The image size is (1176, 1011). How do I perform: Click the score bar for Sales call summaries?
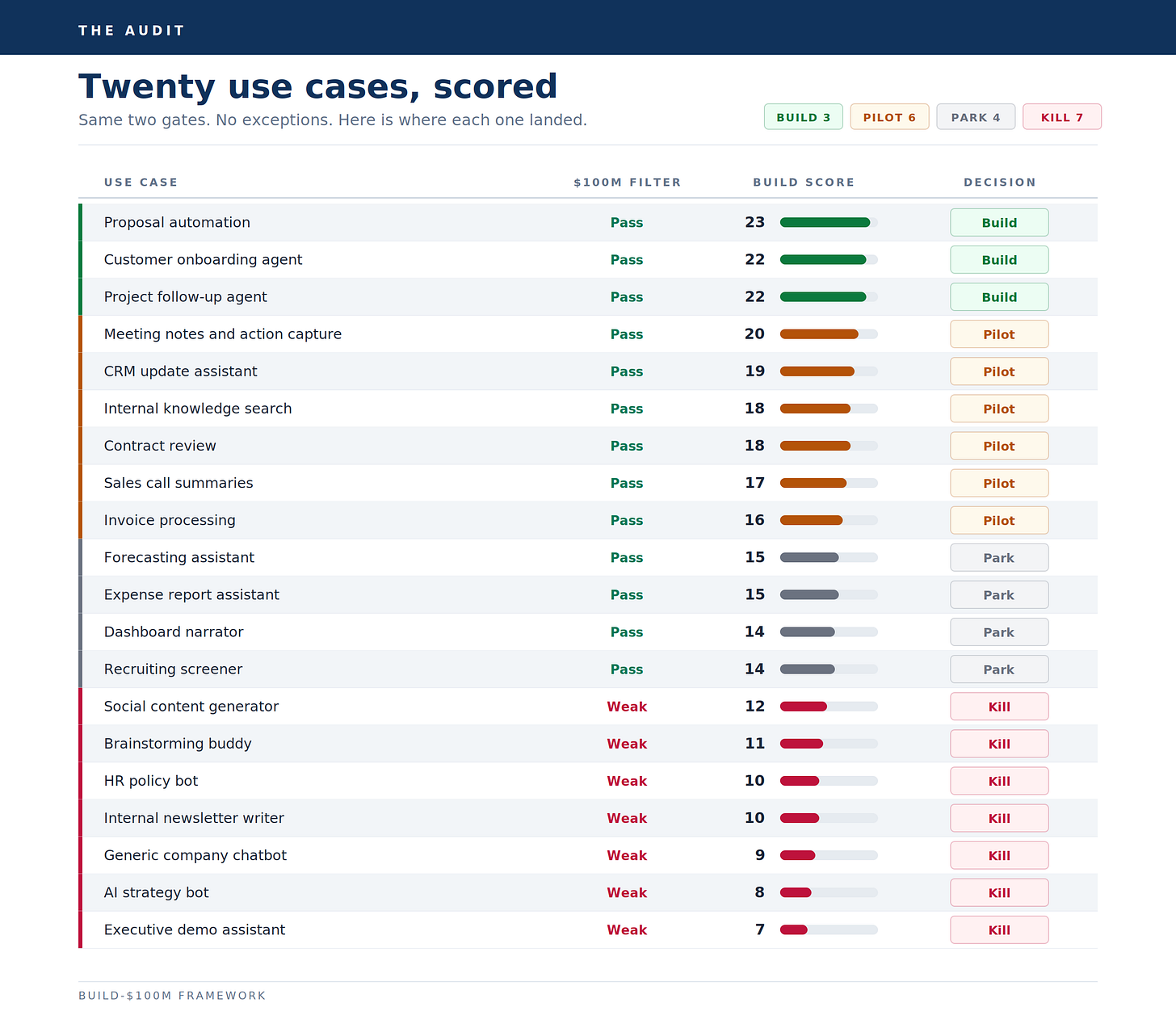(829, 483)
